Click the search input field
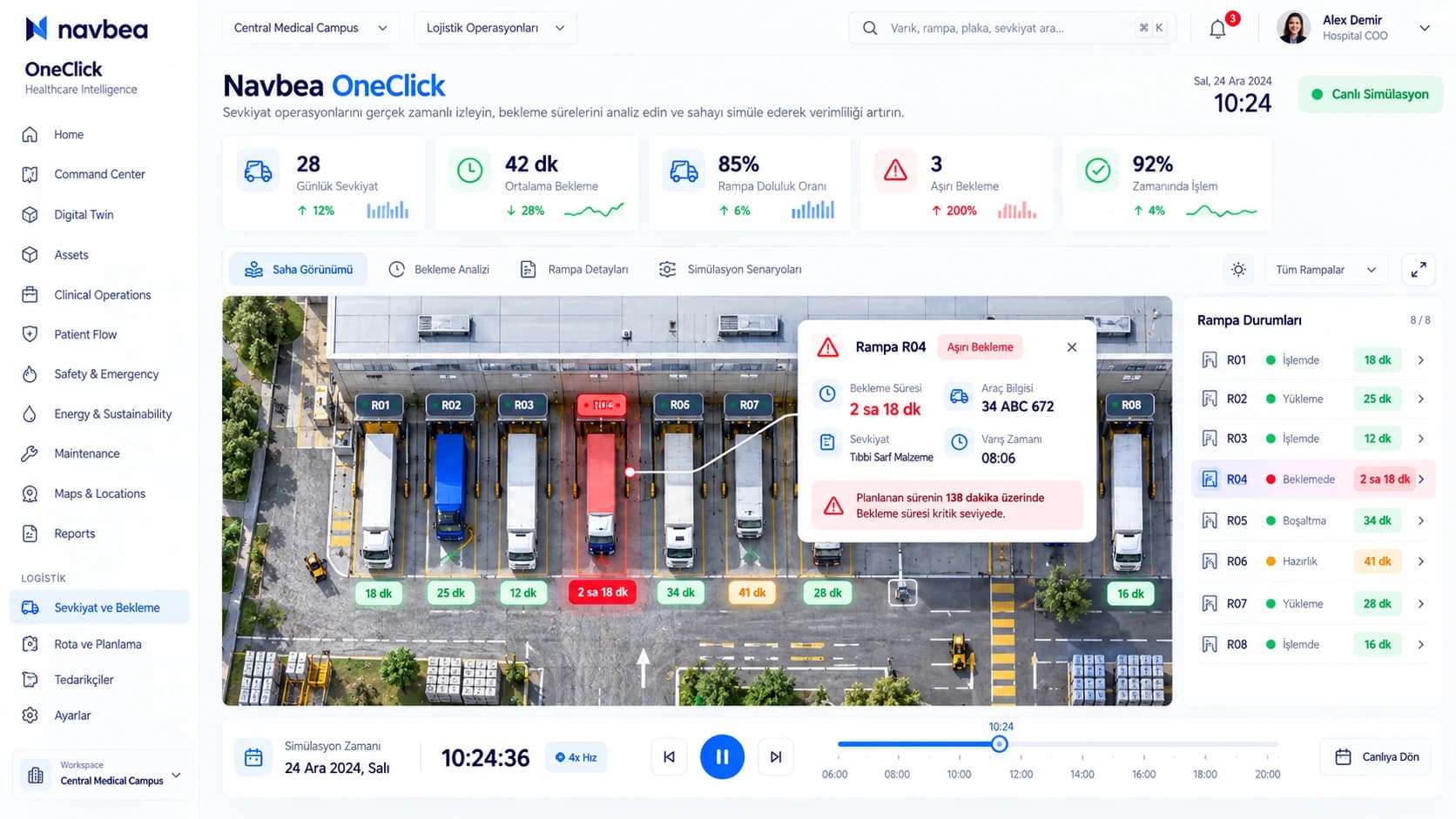The width and height of the screenshot is (1456, 819). coord(1012,28)
